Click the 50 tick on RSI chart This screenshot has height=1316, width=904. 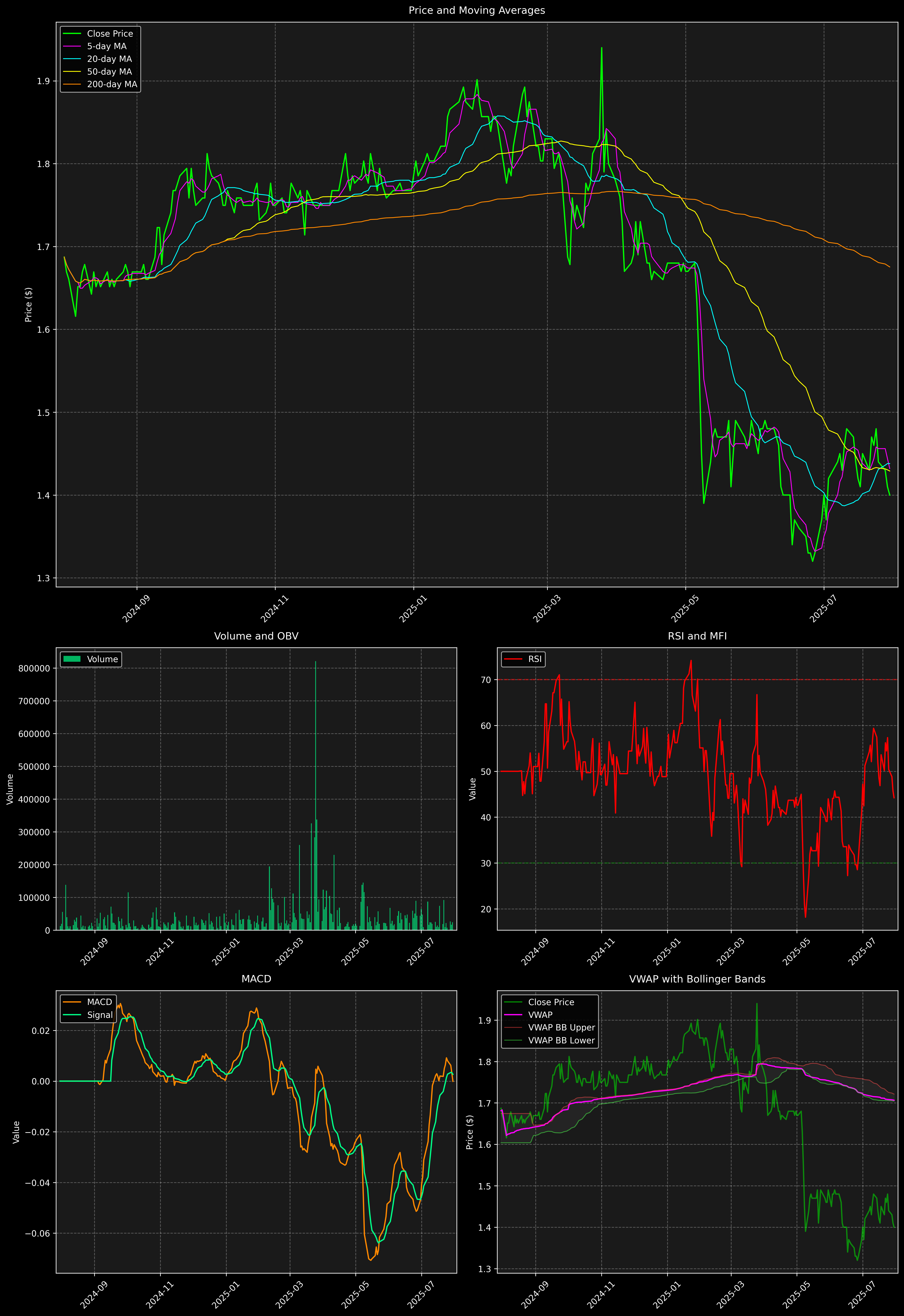tap(486, 772)
